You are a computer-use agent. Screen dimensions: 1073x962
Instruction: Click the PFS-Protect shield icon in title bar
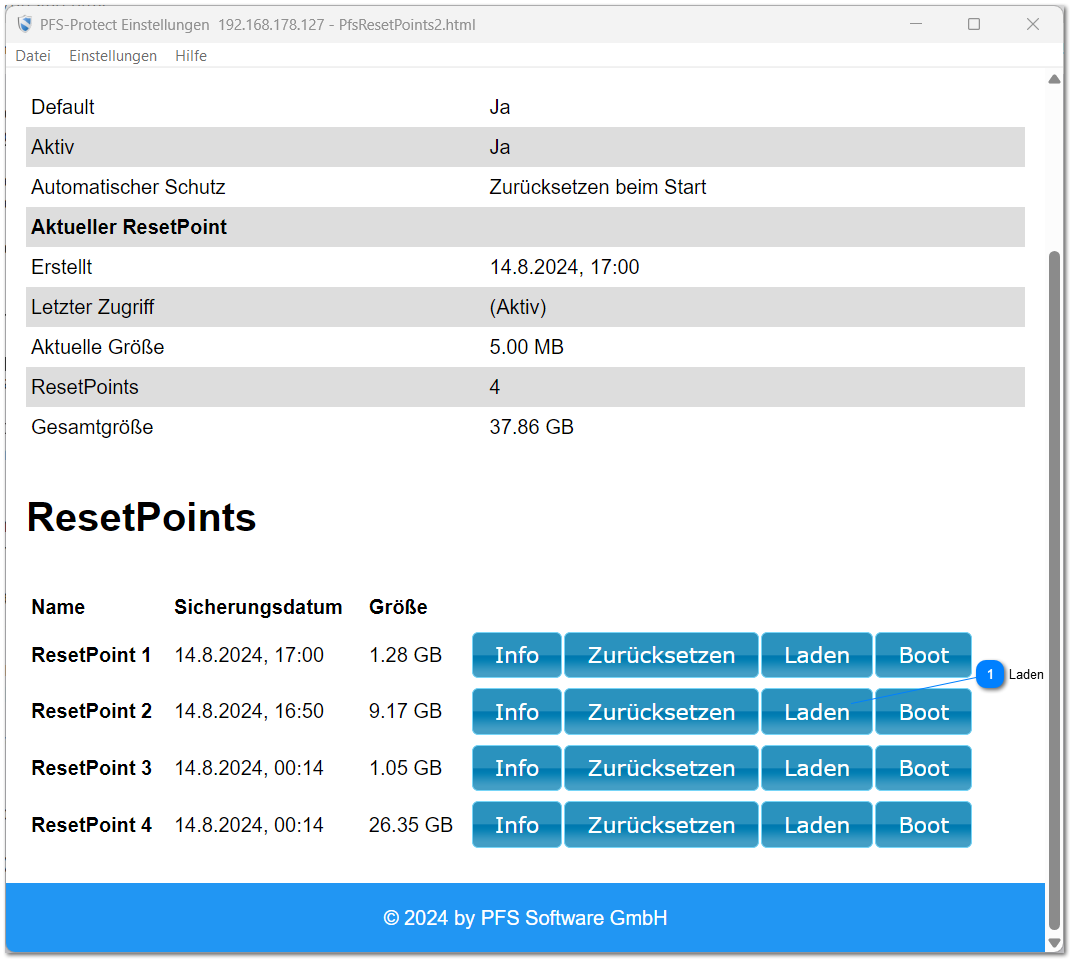(25, 24)
